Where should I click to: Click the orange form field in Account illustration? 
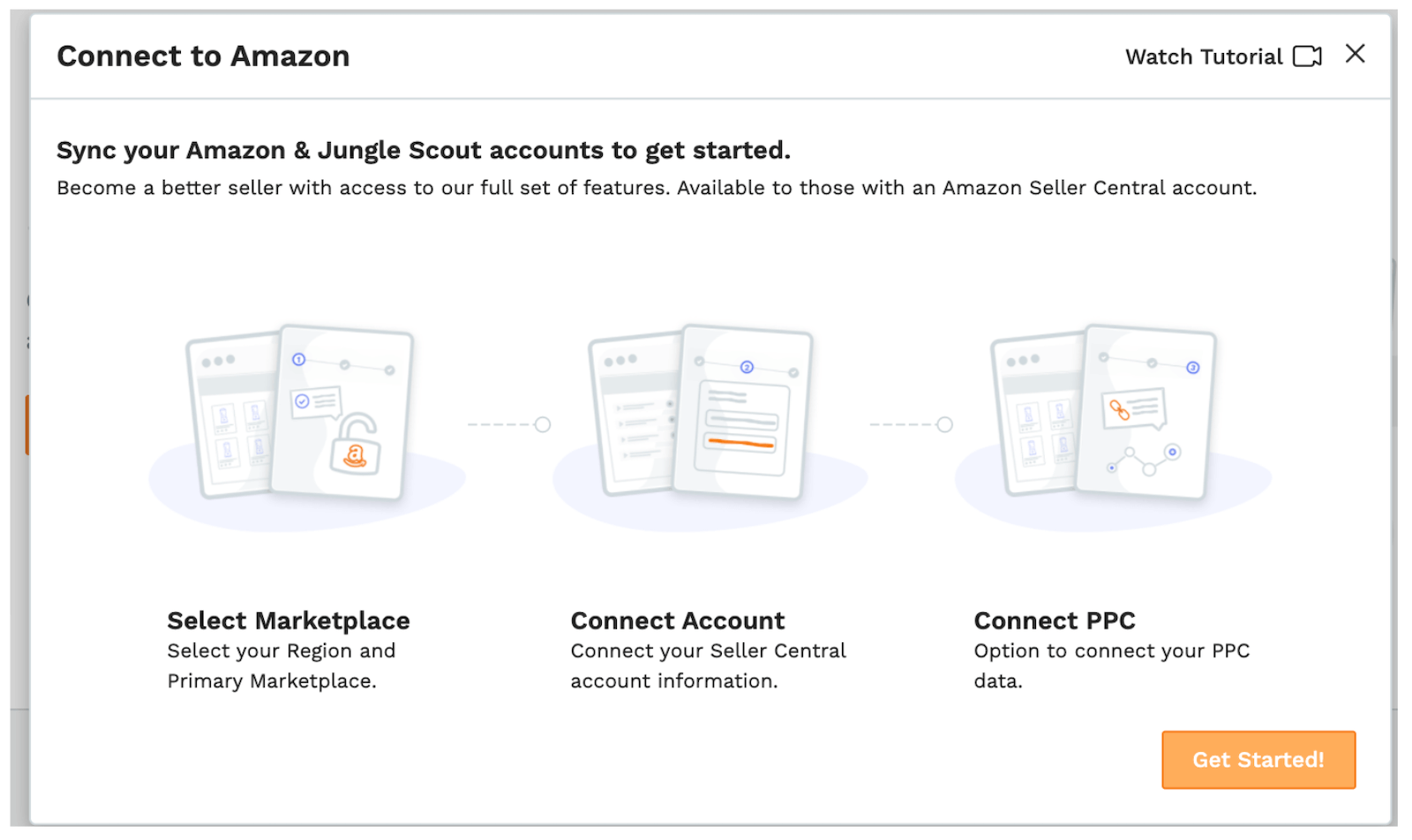point(740,443)
